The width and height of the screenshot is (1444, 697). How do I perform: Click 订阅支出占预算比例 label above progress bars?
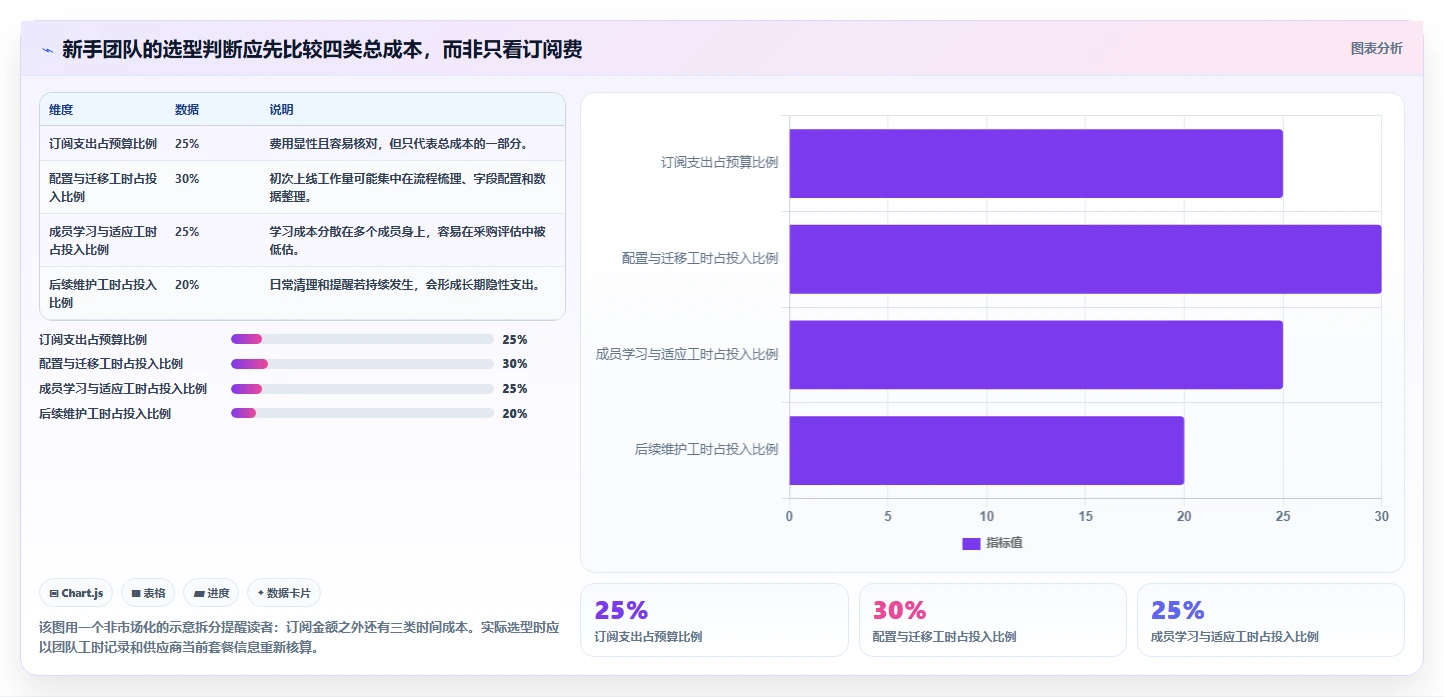click(93, 340)
